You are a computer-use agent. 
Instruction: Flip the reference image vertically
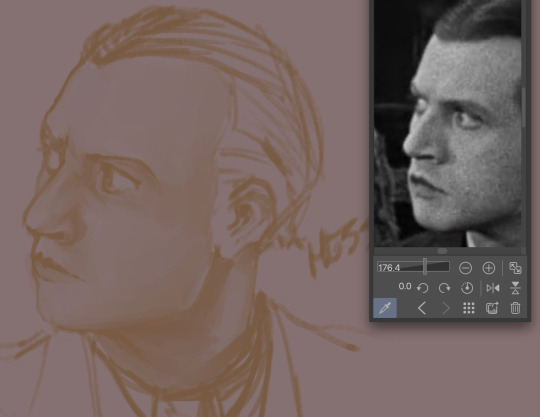tap(515, 288)
